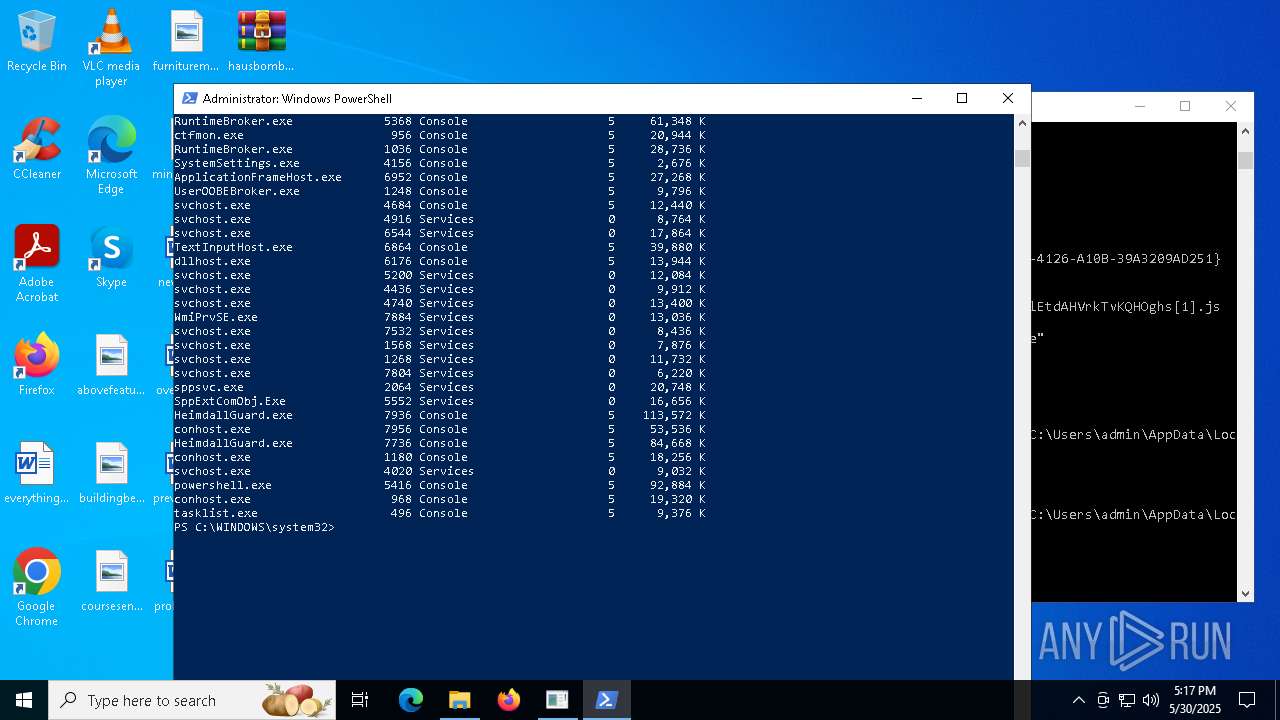Screen dimensions: 1280x720
Task: Open the clock and date flyout
Action: point(1195,700)
